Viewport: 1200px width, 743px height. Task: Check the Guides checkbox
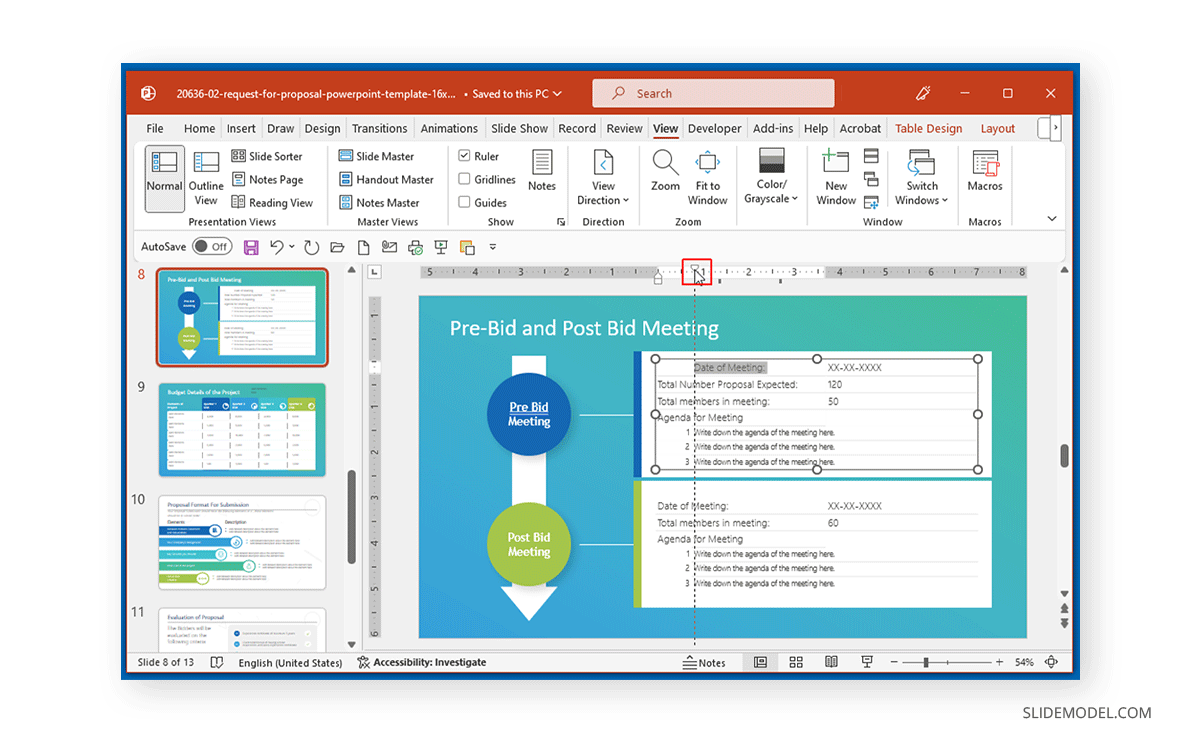click(x=466, y=201)
